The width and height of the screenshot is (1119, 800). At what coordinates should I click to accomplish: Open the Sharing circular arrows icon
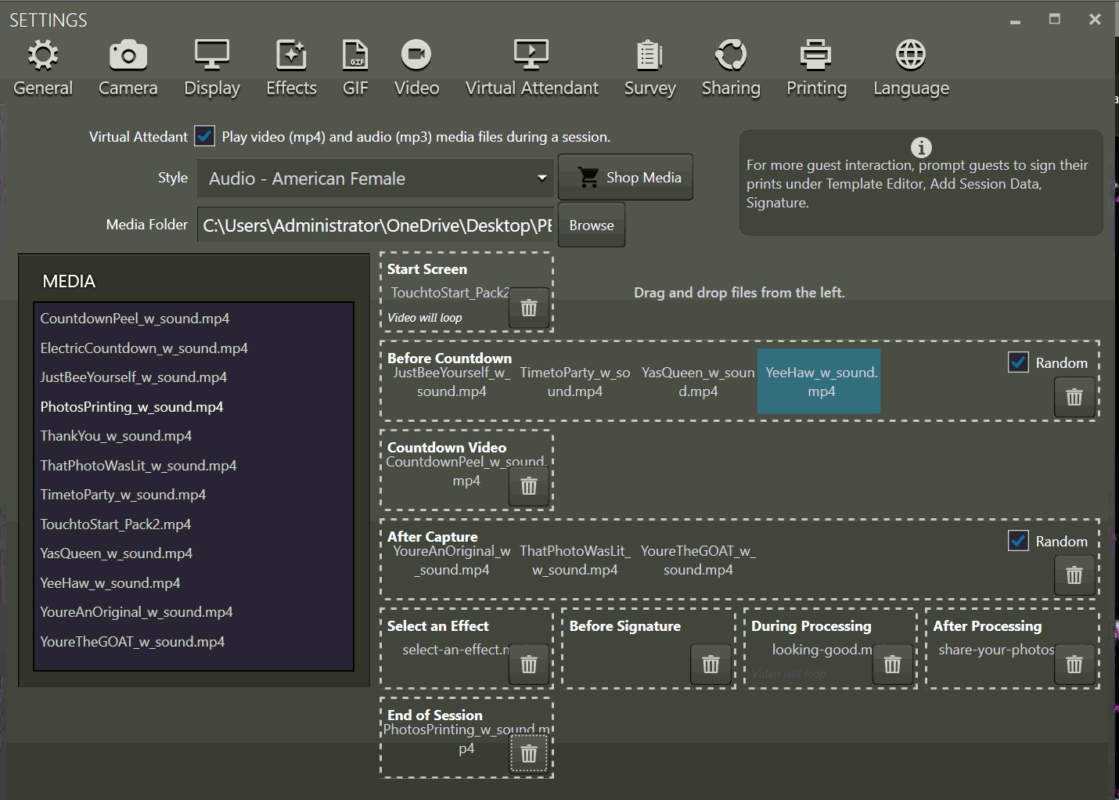coord(731,55)
